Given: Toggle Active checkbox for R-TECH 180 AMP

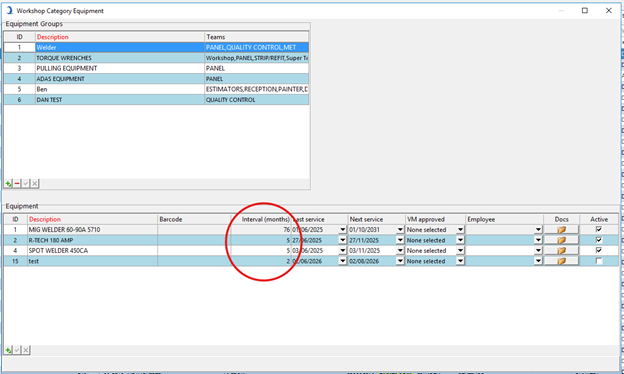Looking at the screenshot, I should (x=599, y=240).
